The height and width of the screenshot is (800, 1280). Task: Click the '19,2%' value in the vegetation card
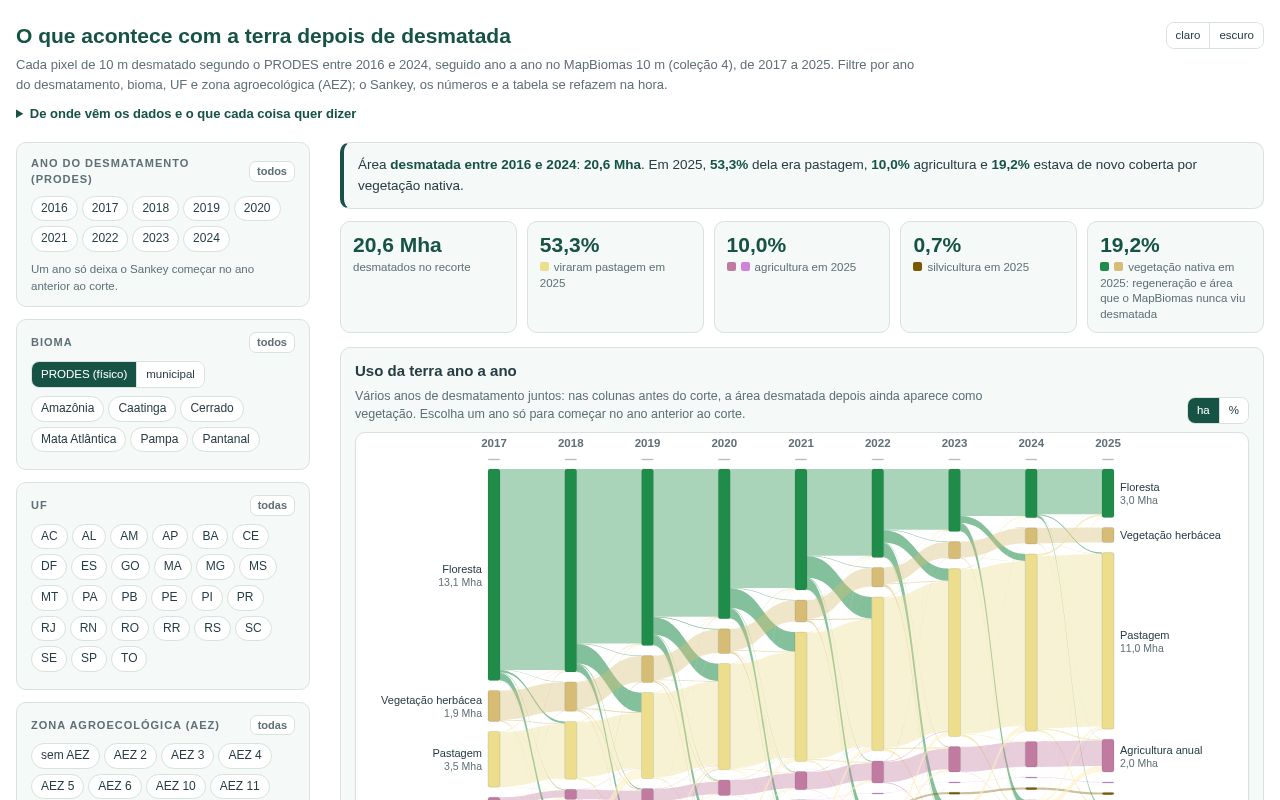click(1130, 245)
